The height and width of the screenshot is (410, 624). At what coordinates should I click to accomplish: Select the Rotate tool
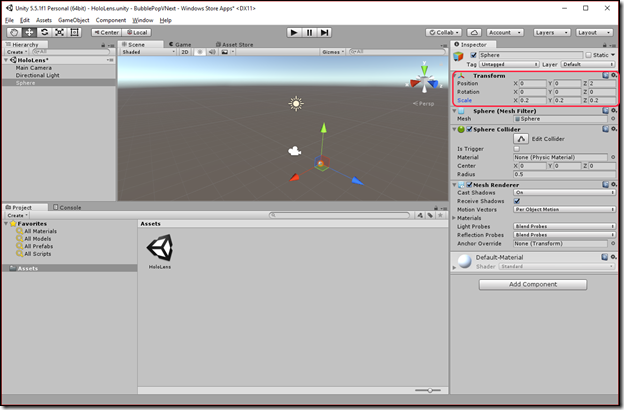click(44, 33)
